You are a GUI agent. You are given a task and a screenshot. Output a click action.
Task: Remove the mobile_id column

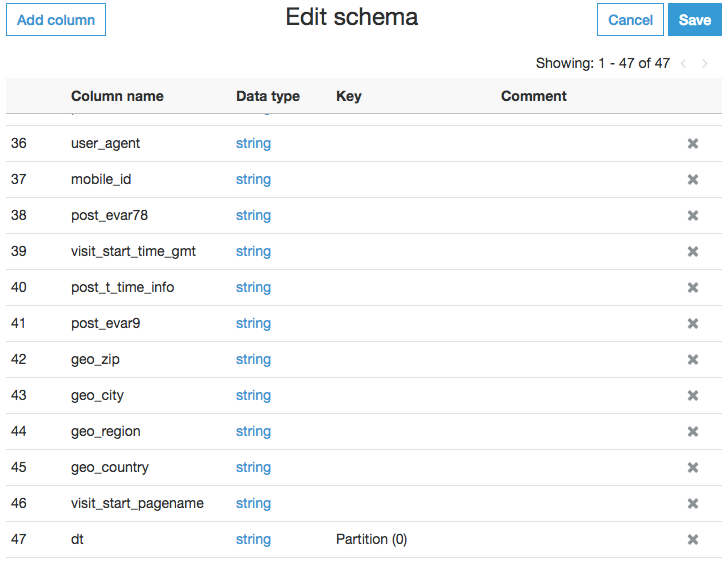(x=692, y=180)
